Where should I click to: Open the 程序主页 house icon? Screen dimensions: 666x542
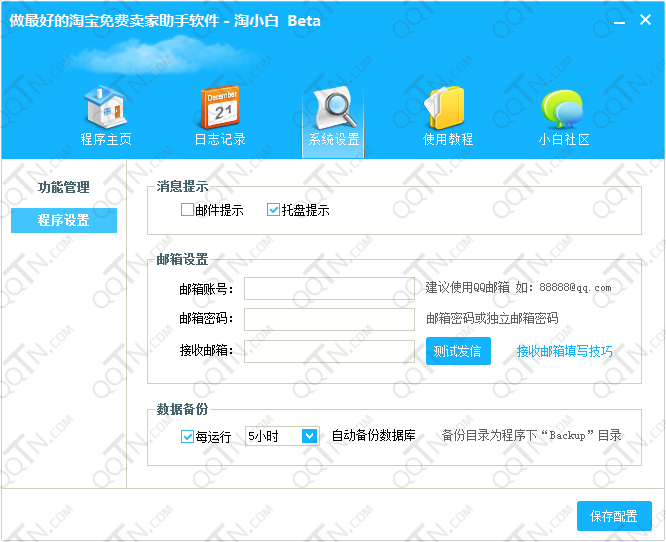tap(105, 108)
